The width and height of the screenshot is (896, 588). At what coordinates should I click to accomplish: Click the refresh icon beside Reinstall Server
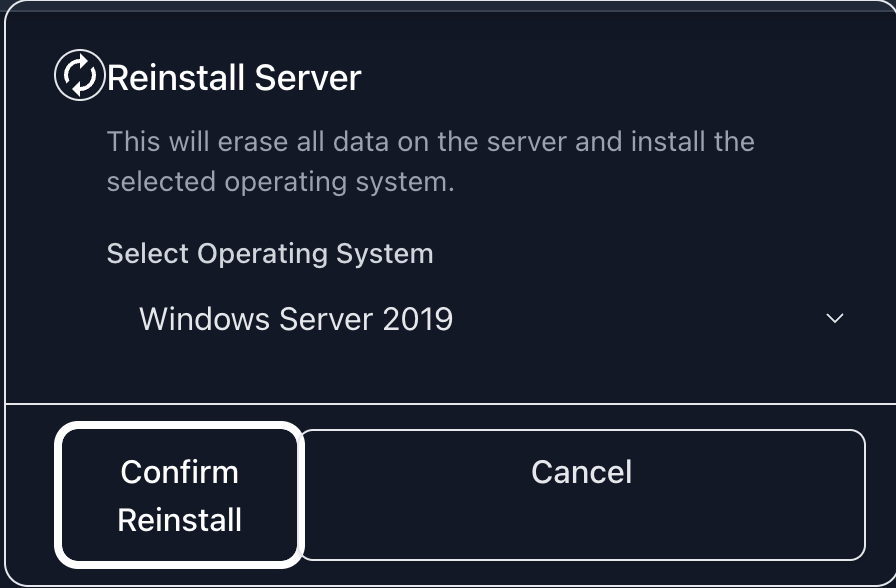tap(79, 76)
